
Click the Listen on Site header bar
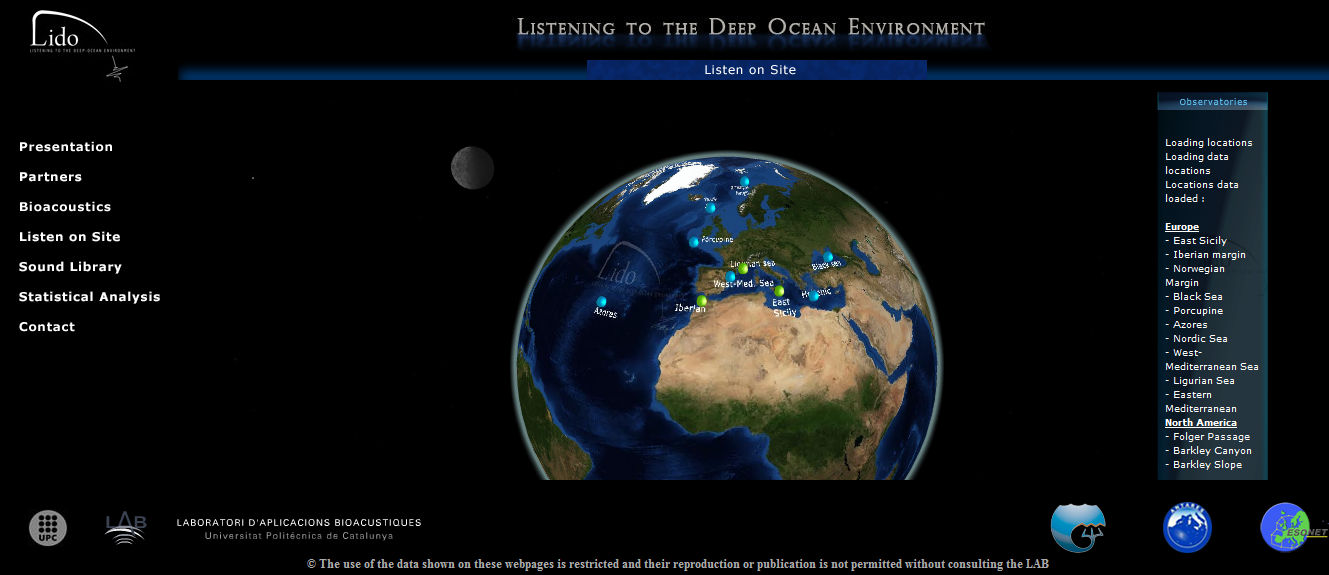click(756, 70)
